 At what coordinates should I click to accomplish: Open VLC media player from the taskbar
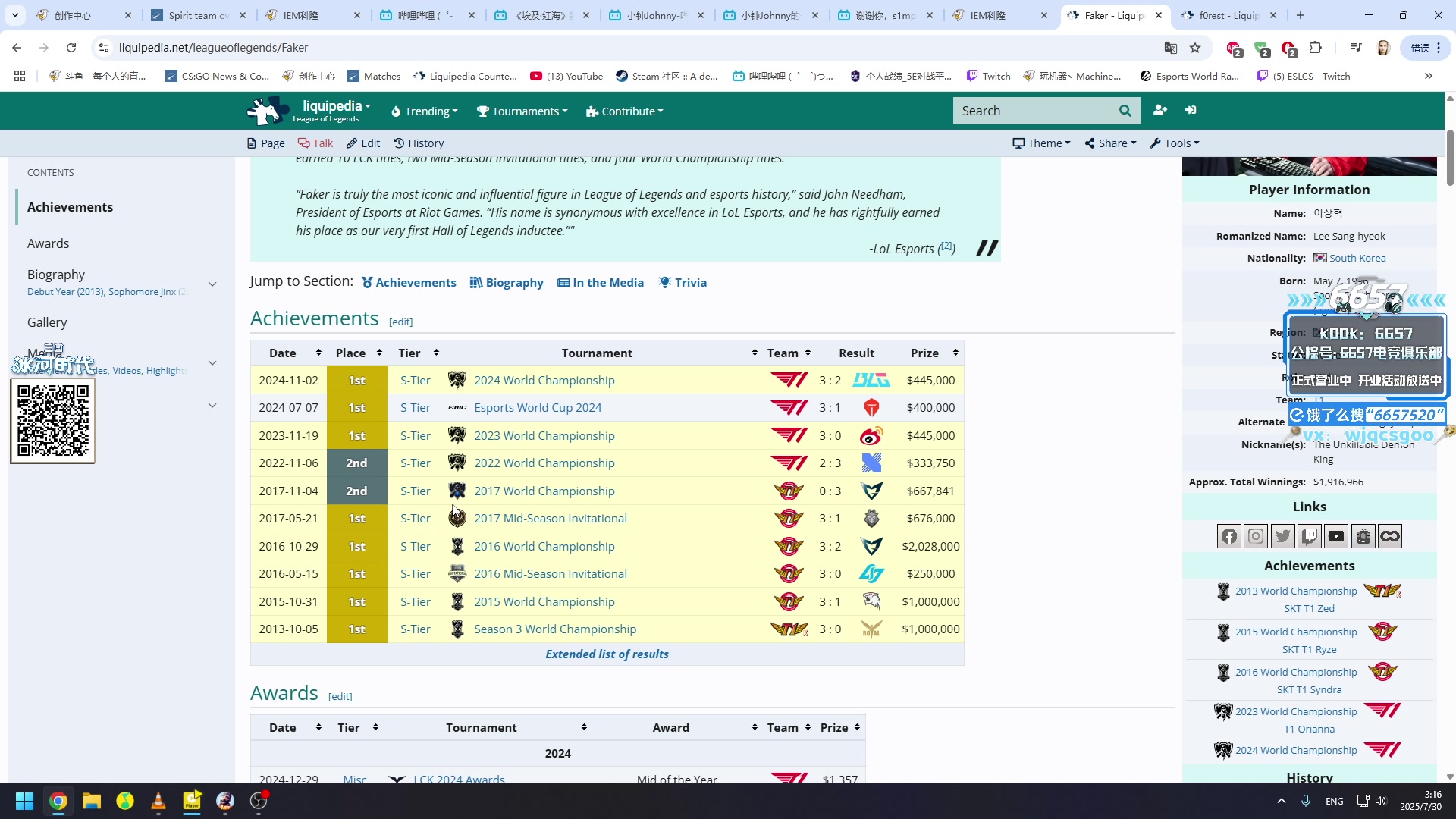coord(158,801)
